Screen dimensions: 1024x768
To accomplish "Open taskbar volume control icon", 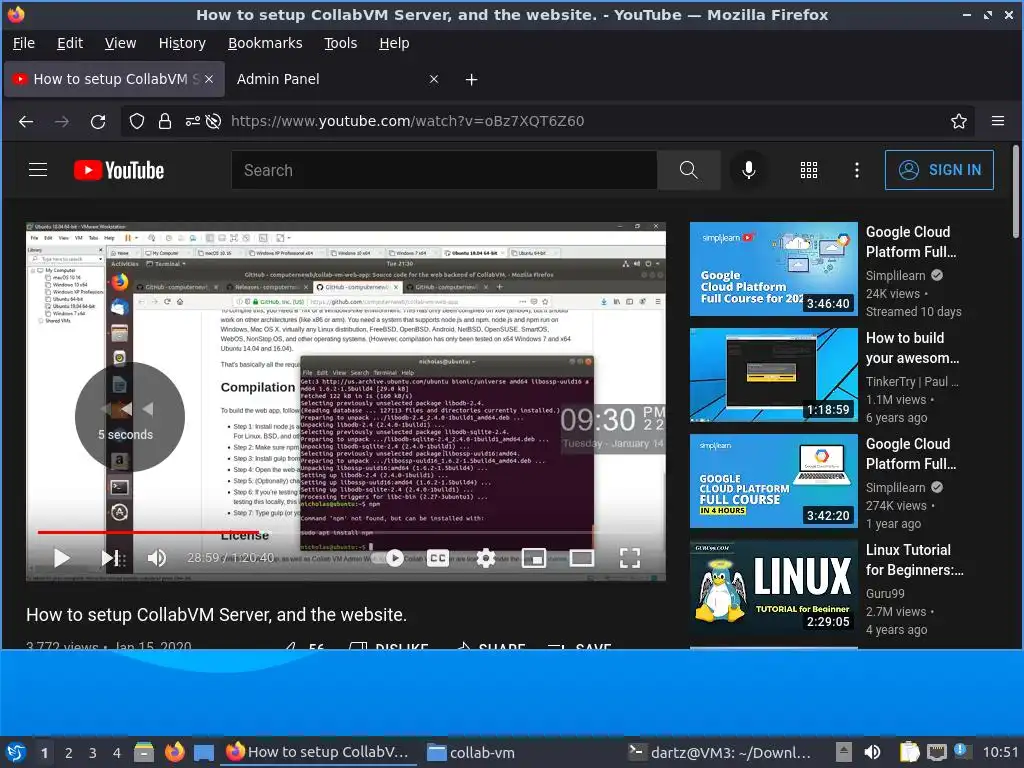I will [x=872, y=752].
